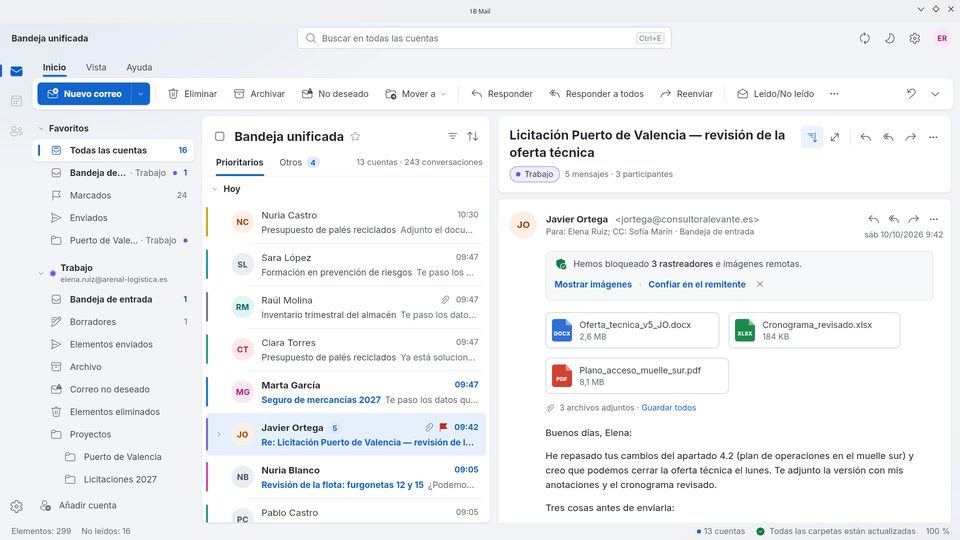Click the Nuevo correo button

(84, 94)
